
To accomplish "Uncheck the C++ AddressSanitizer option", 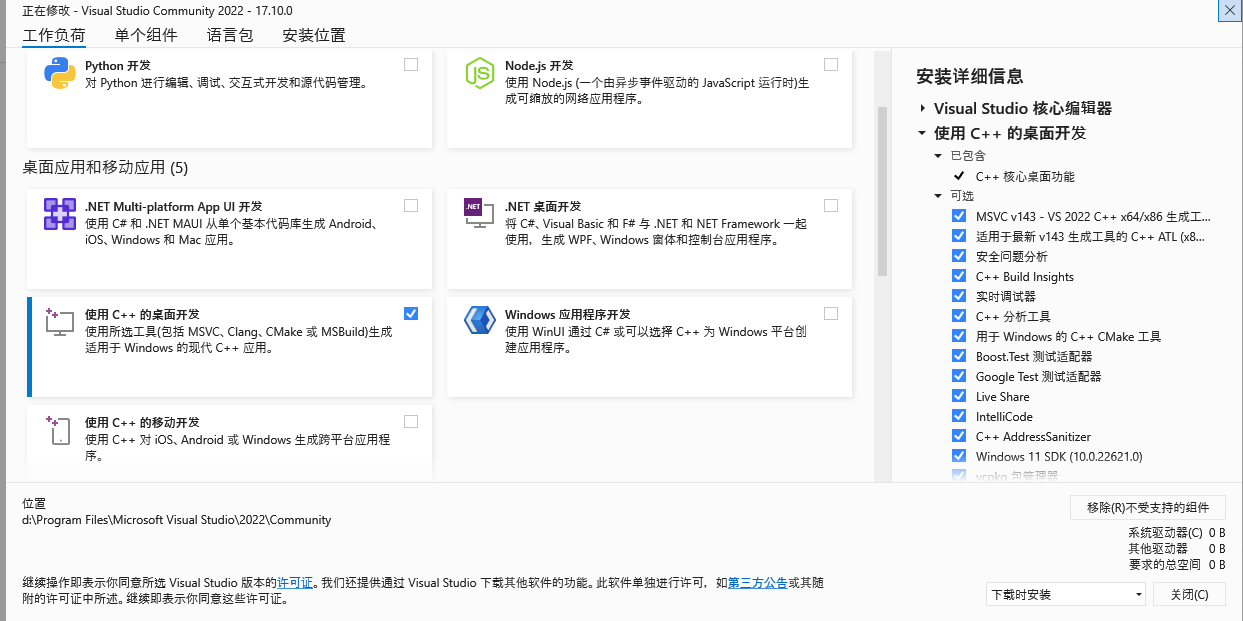I will pos(959,436).
